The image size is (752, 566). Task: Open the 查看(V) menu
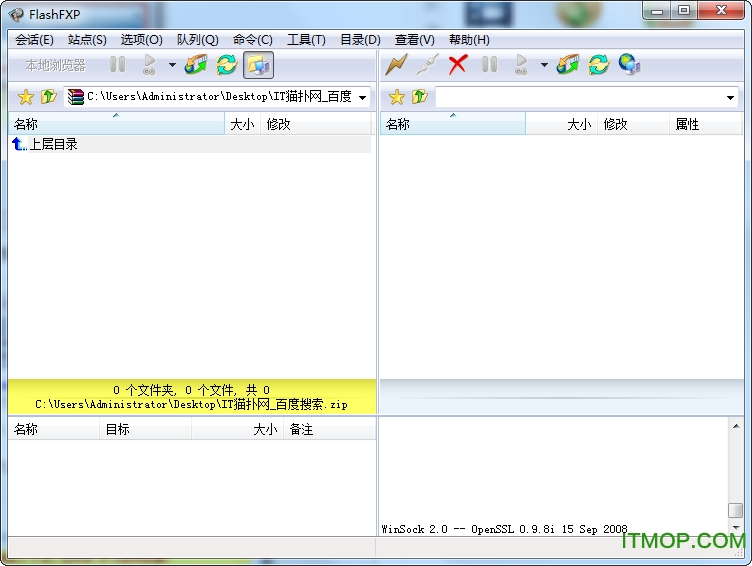point(414,40)
